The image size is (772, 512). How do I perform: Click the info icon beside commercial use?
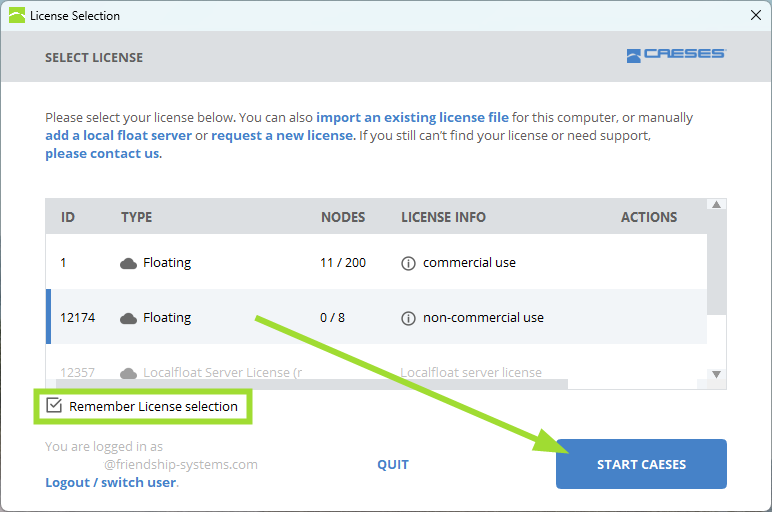[408, 263]
